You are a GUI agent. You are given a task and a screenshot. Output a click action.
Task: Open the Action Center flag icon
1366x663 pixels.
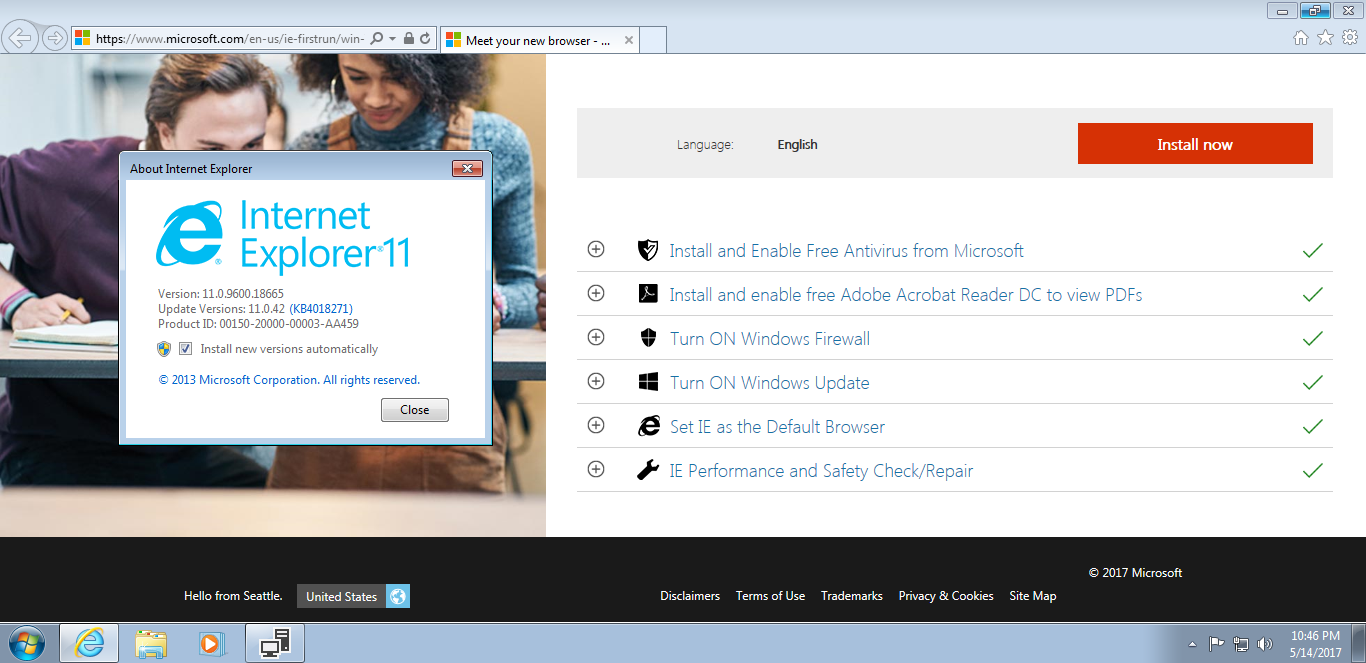1217,644
